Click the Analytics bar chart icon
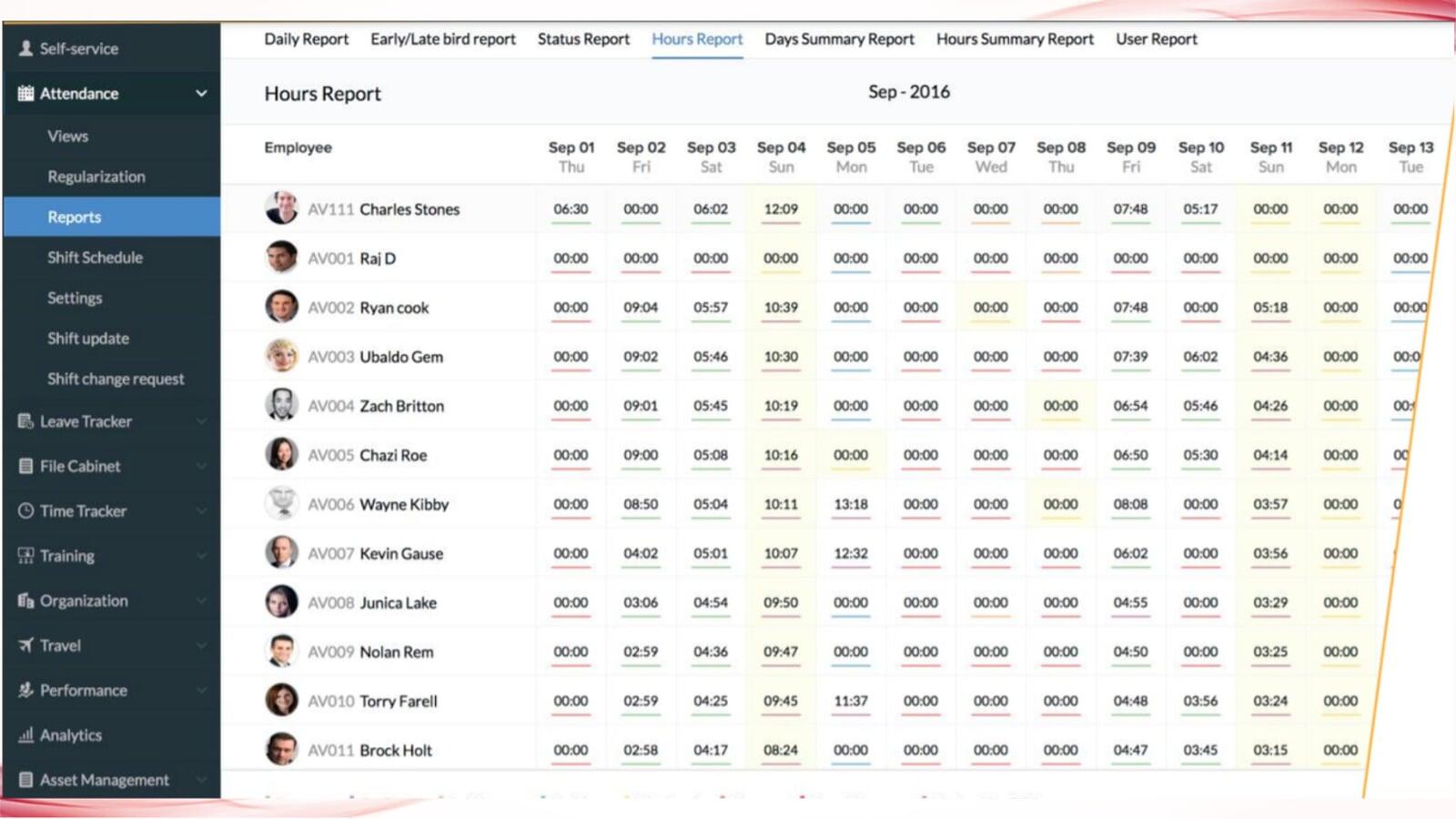 click(25, 734)
